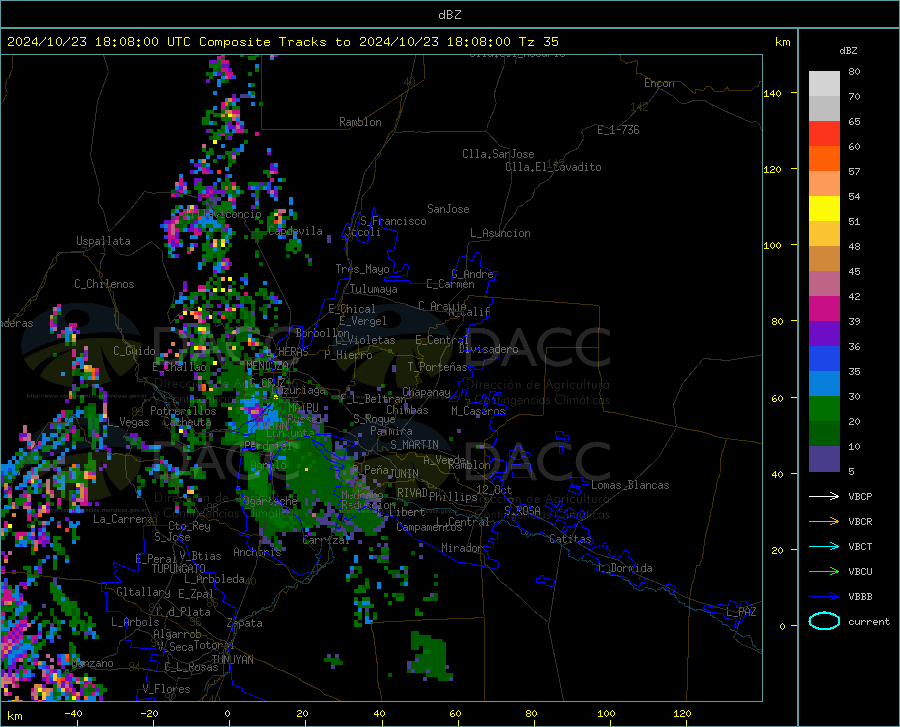Click the SanJose label on map

[448, 209]
